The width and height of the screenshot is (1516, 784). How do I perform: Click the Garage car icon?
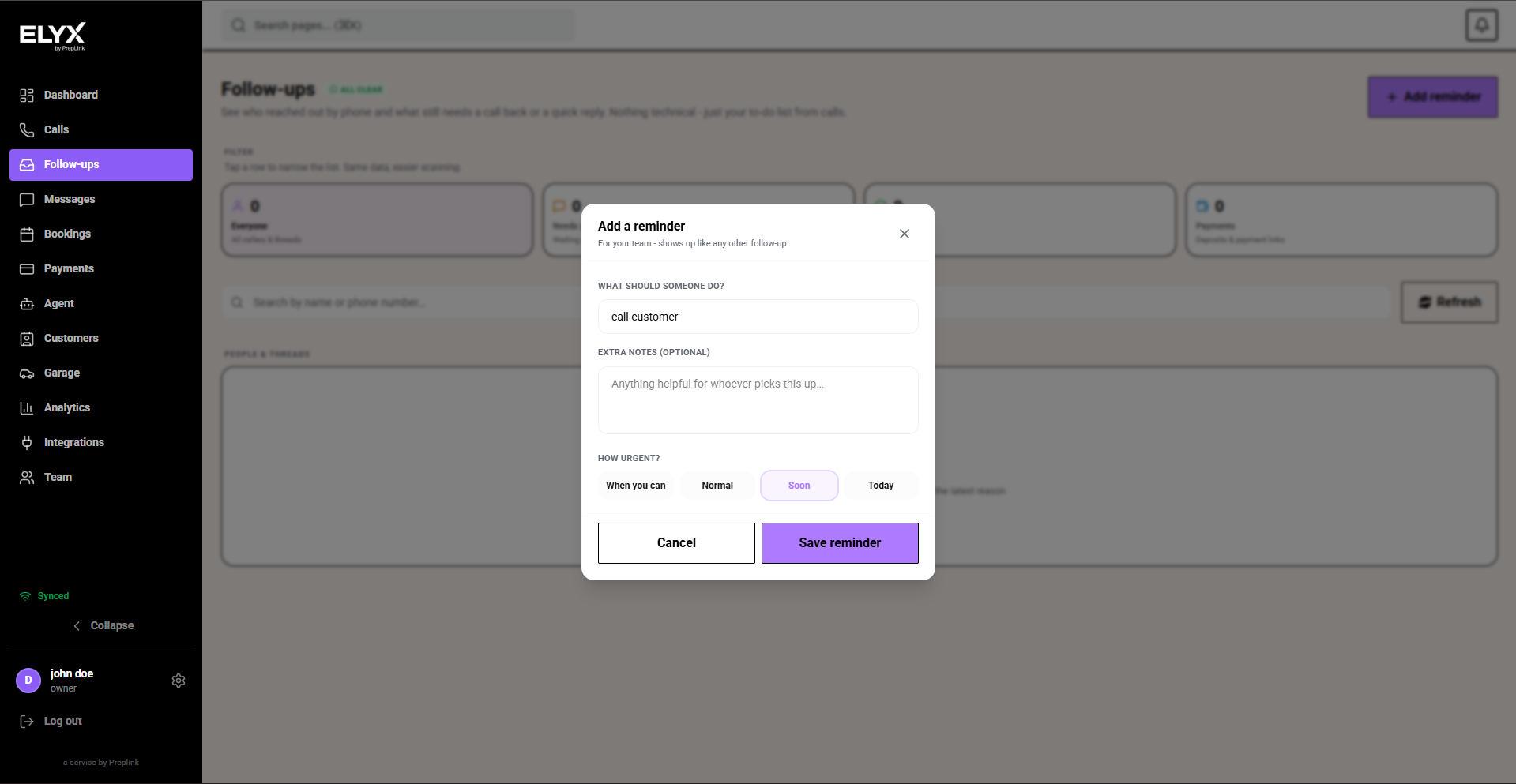pyautogui.click(x=27, y=373)
